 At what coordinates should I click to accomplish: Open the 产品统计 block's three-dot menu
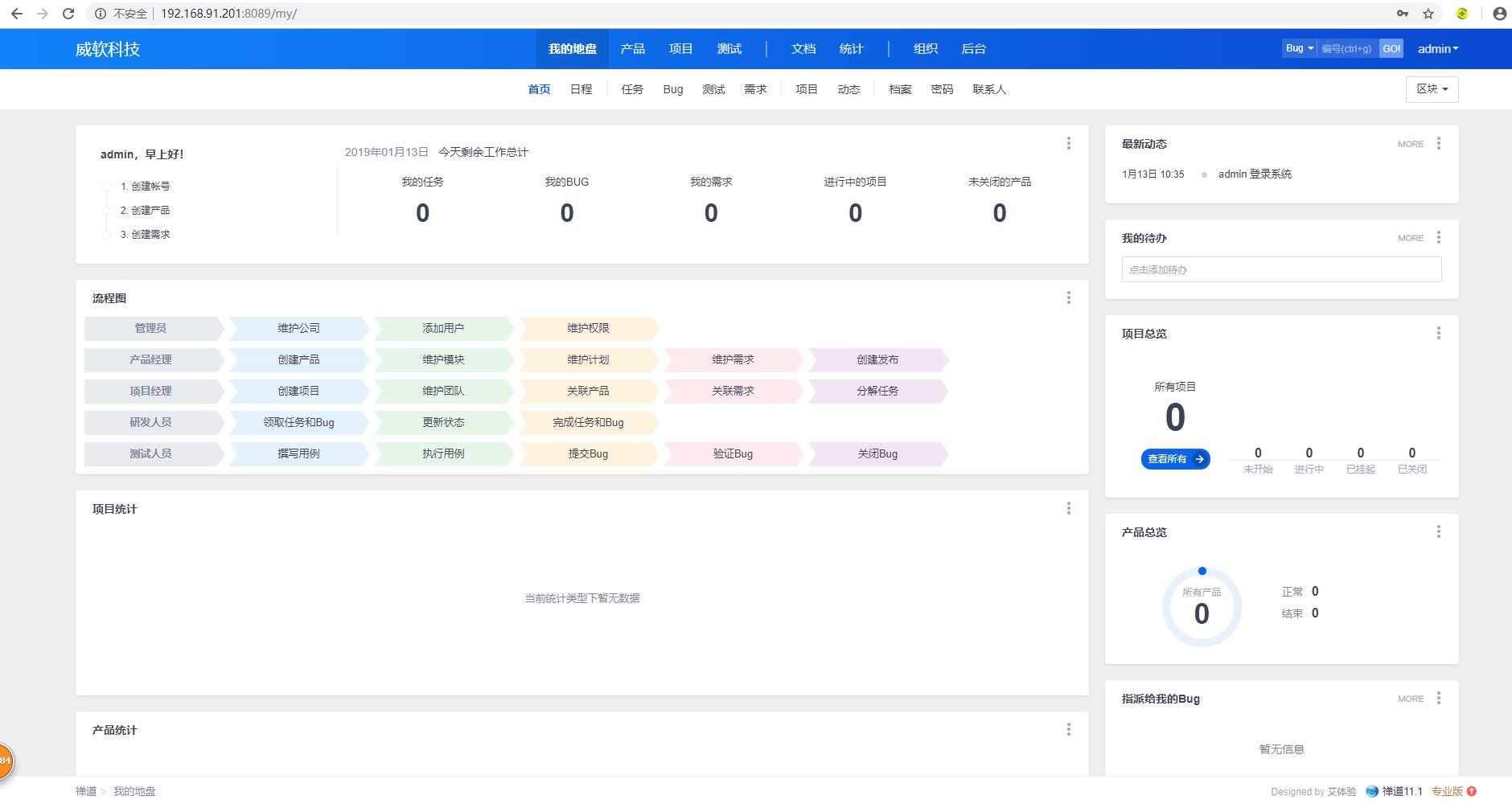coord(1068,729)
